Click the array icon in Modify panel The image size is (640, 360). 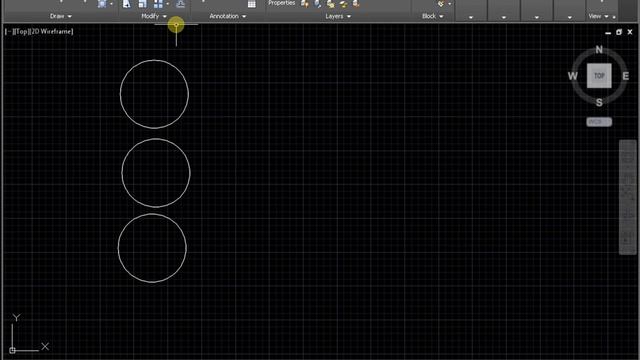point(158,4)
